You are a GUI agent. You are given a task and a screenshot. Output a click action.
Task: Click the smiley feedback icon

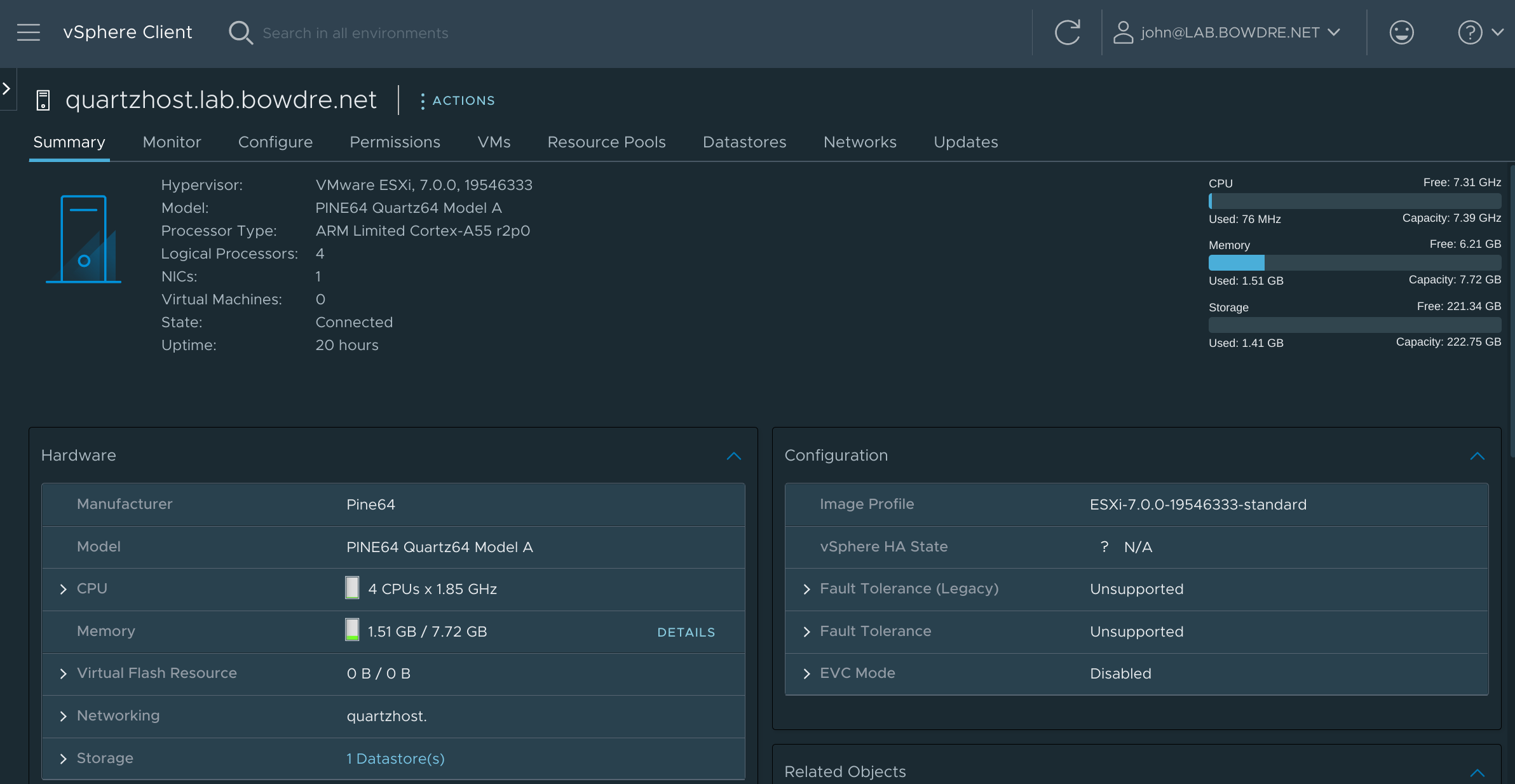tap(1401, 32)
